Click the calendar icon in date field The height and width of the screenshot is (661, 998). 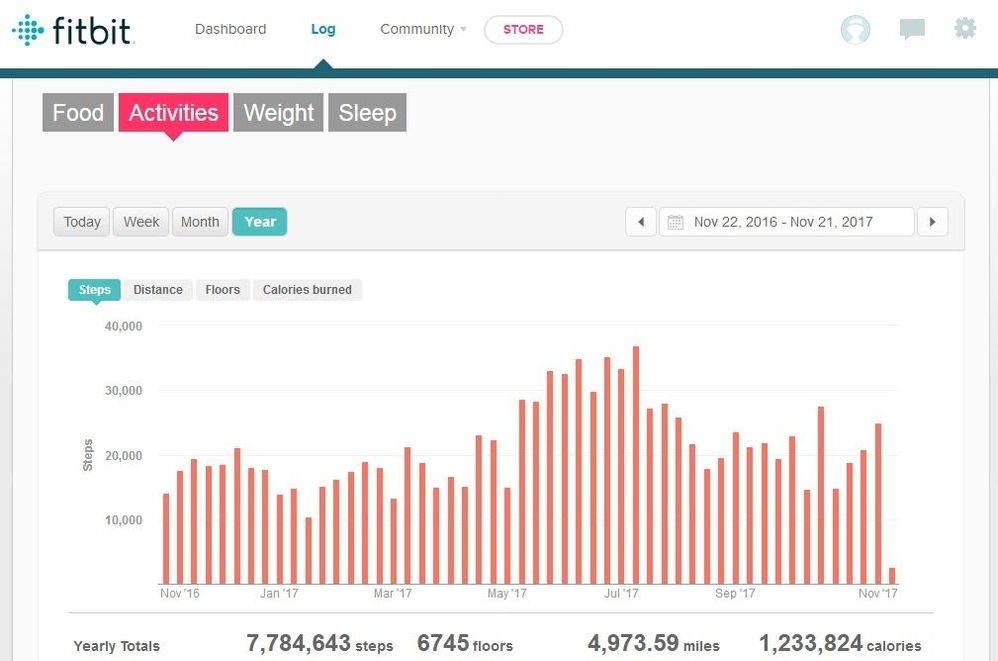pyautogui.click(x=676, y=222)
